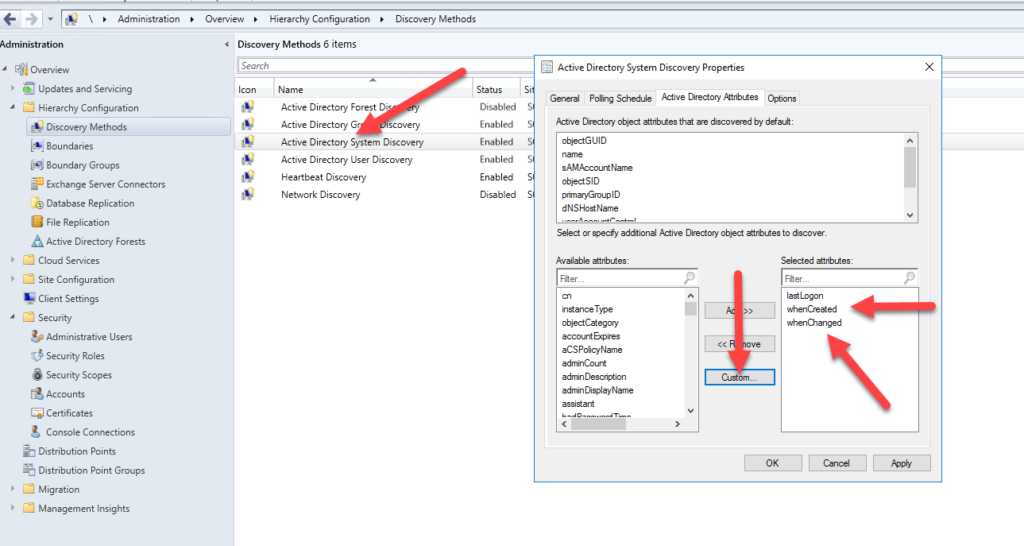
Task: Click the Available attributes filter field
Action: (626, 278)
